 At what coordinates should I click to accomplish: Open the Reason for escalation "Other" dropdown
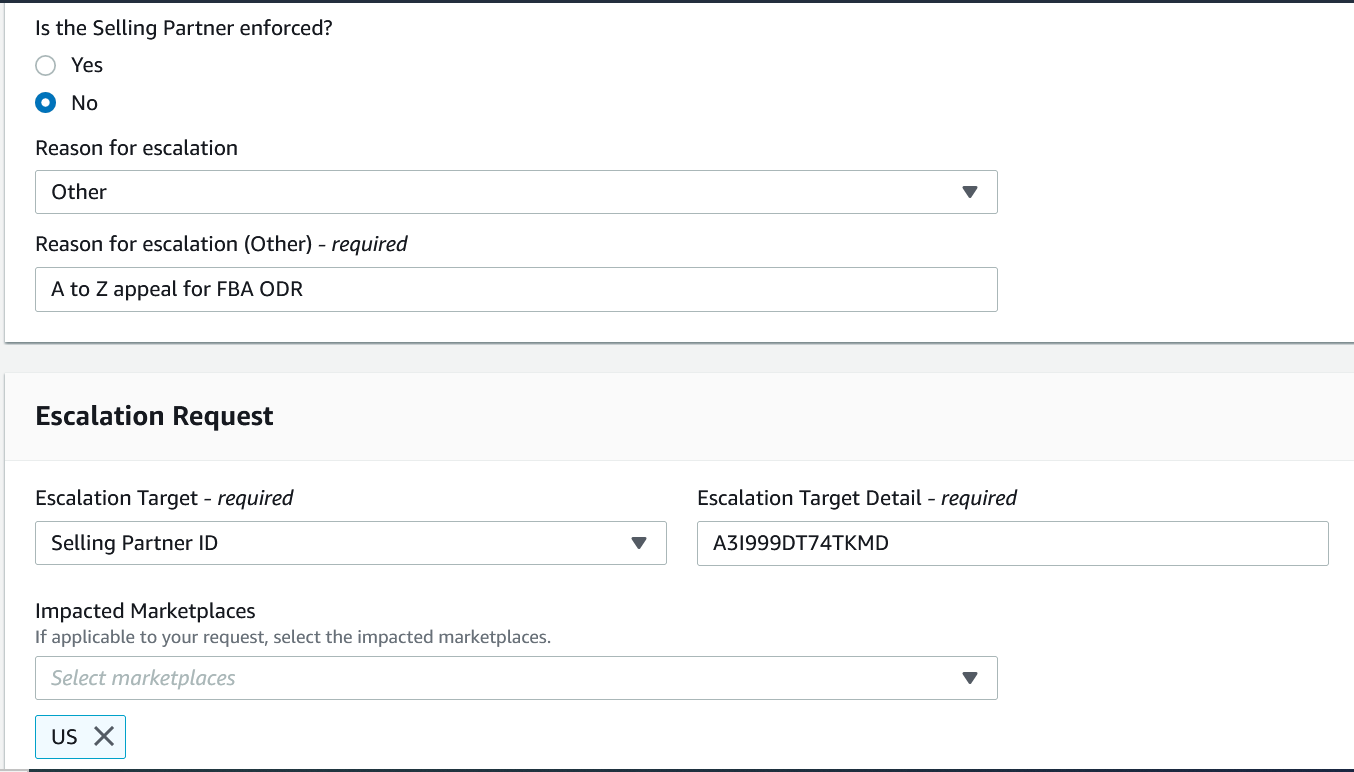[500, 192]
